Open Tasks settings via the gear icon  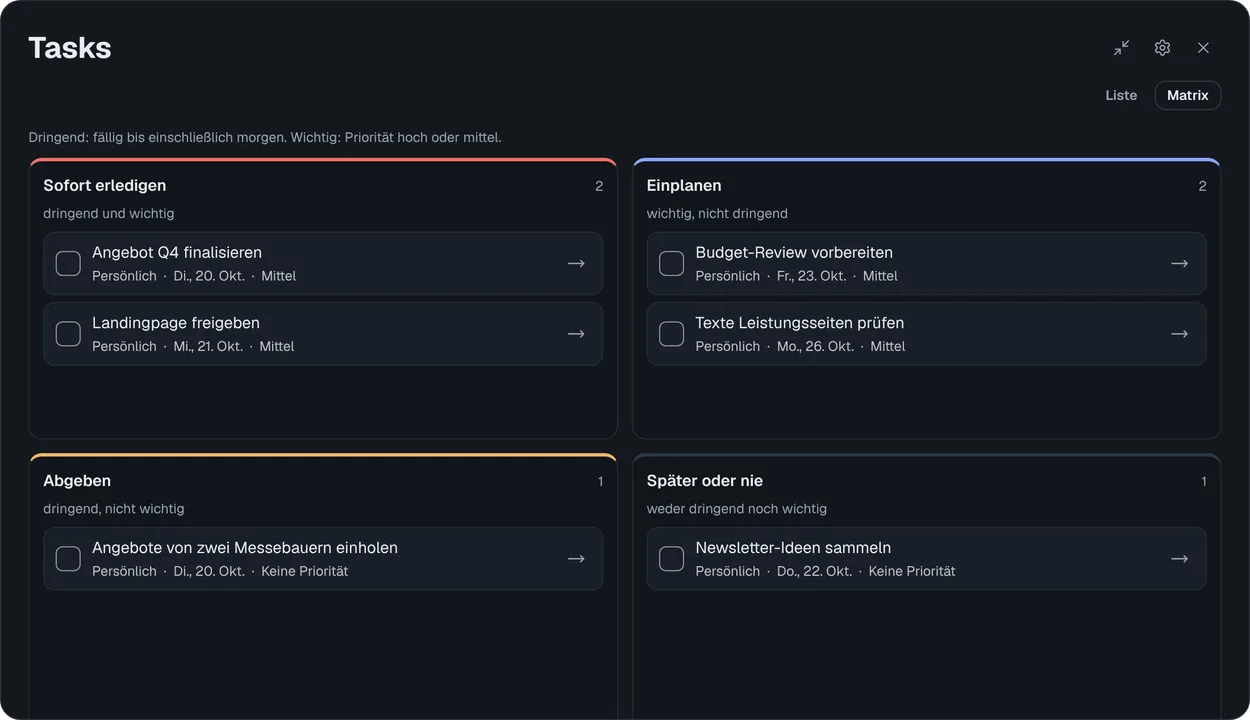click(x=1162, y=48)
